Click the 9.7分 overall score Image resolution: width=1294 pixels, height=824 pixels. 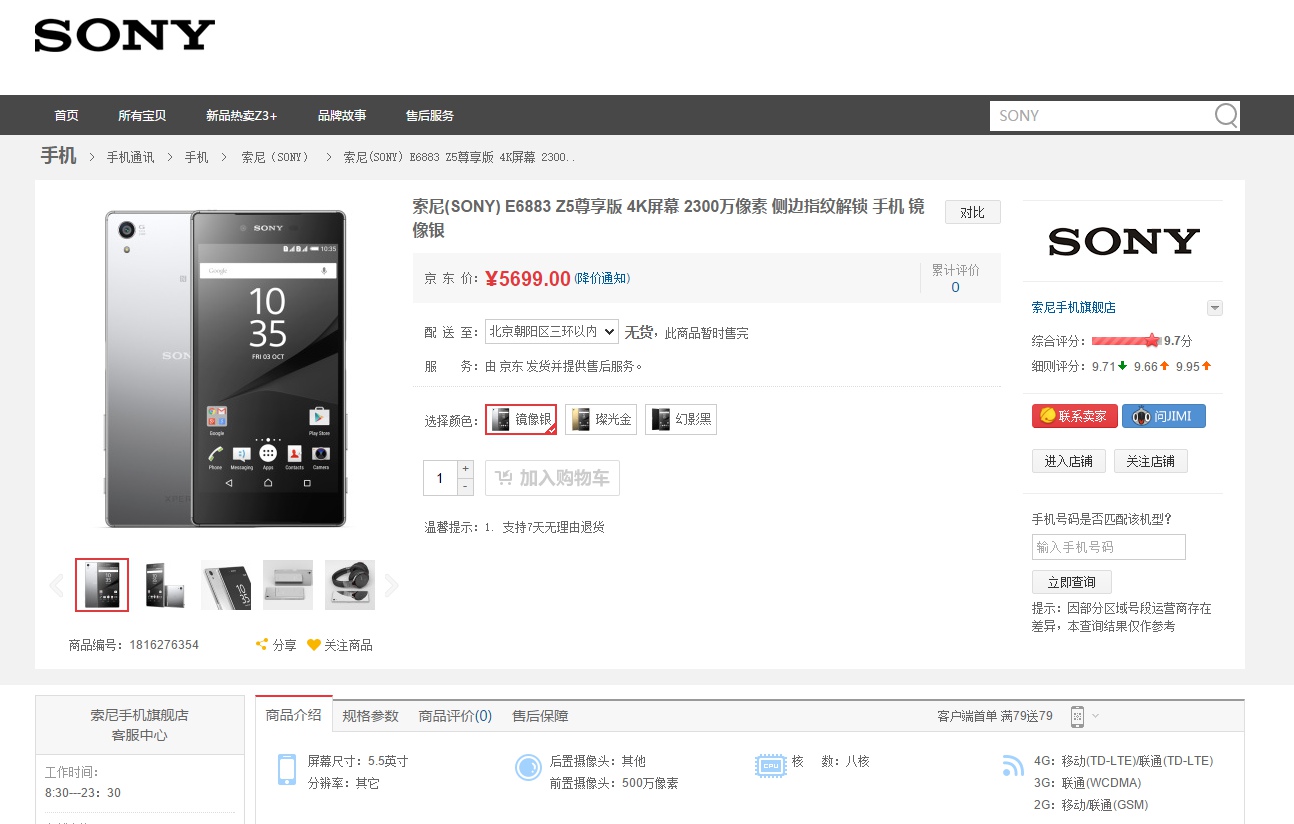pyautogui.click(x=1178, y=341)
